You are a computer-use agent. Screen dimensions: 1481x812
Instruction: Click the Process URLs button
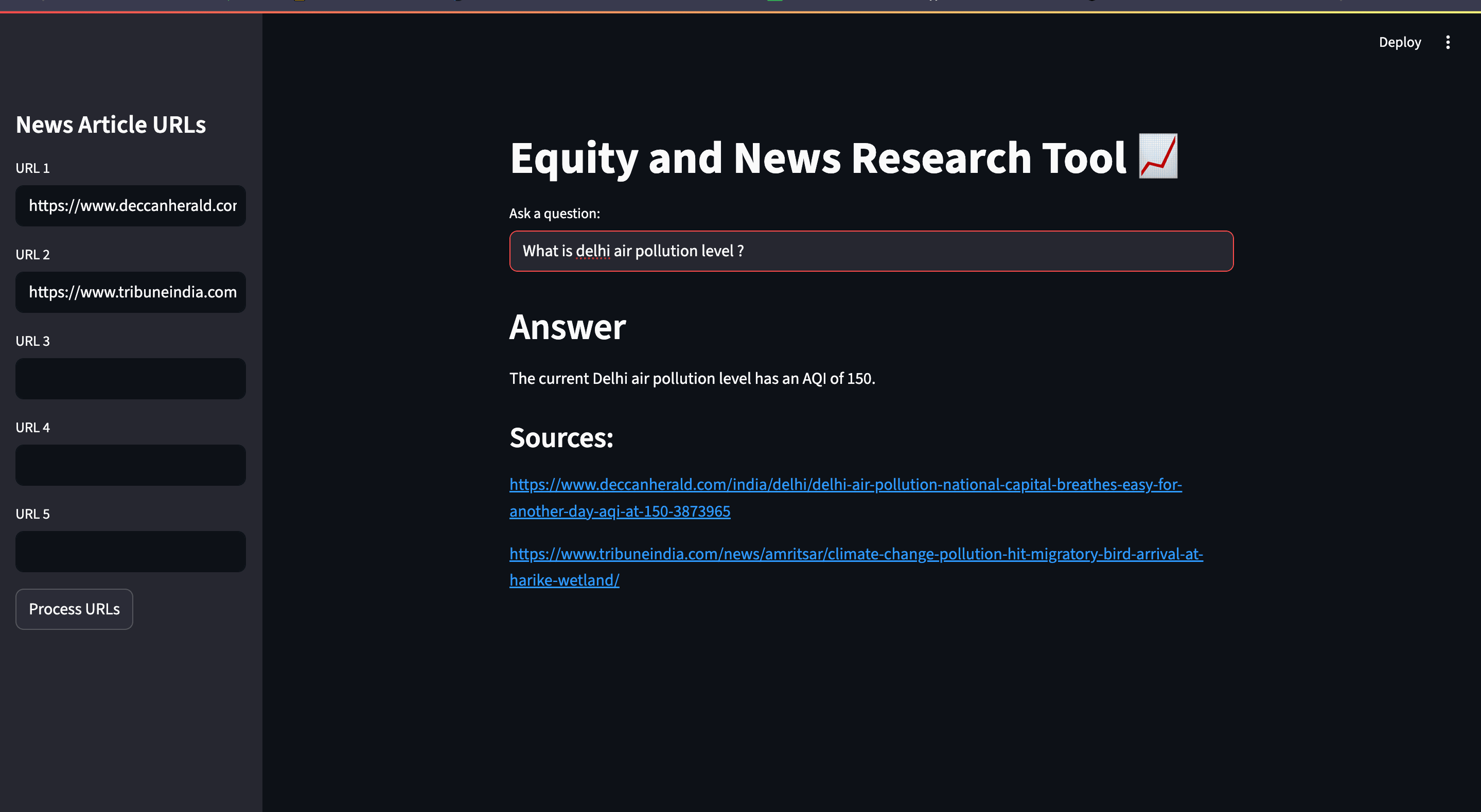click(74, 609)
